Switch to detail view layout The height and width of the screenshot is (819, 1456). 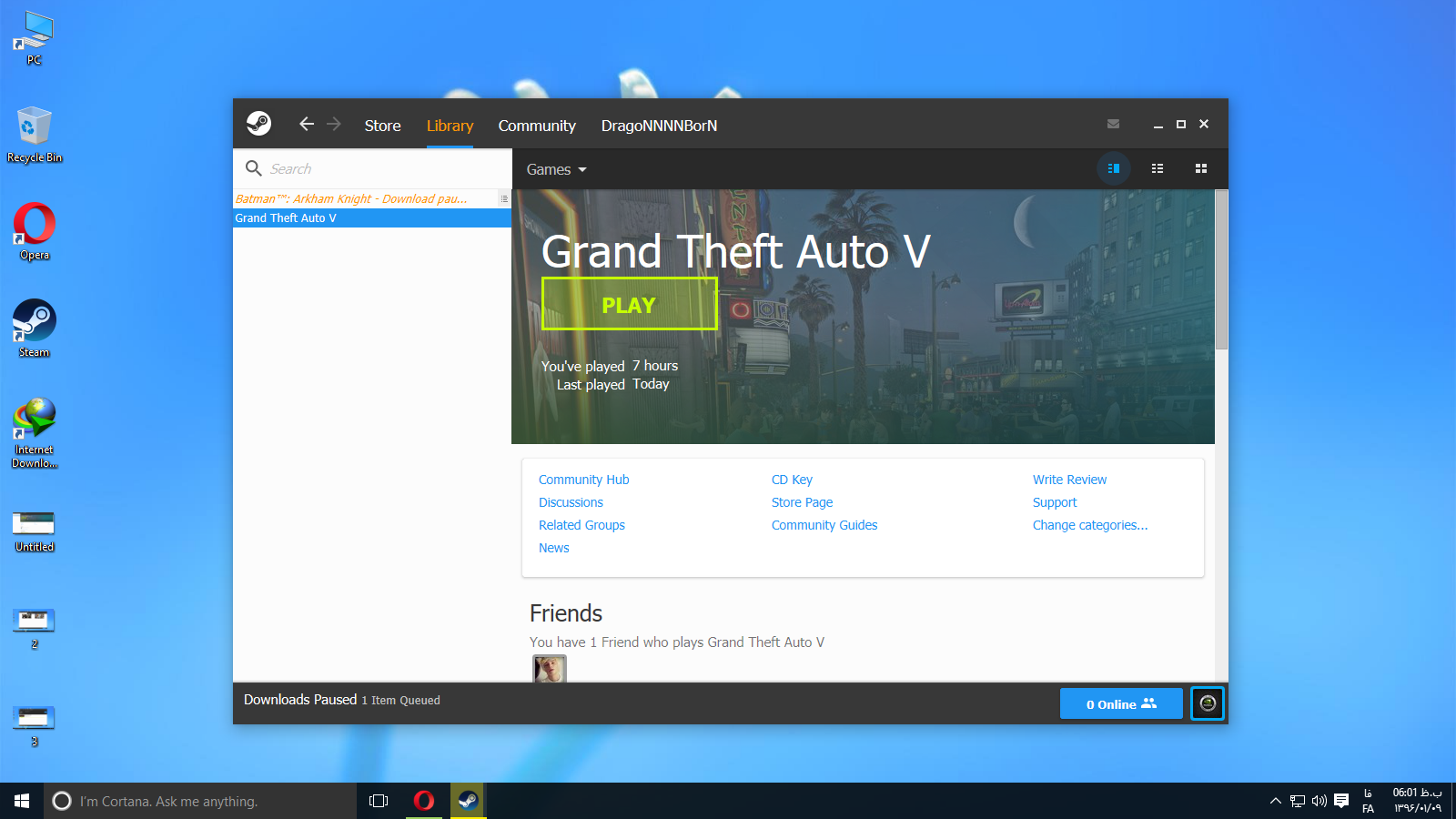tap(1113, 168)
